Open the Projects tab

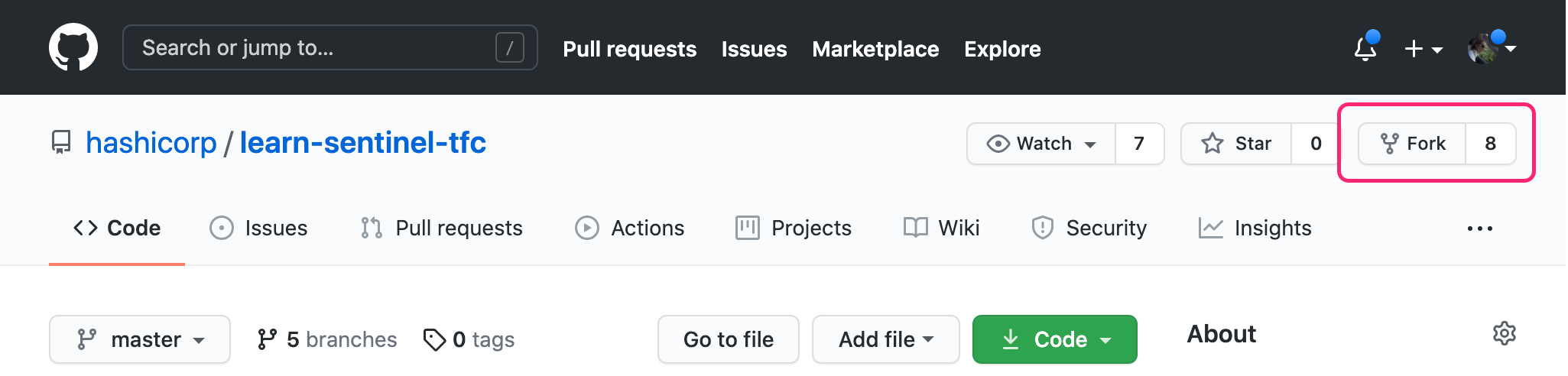(793, 228)
